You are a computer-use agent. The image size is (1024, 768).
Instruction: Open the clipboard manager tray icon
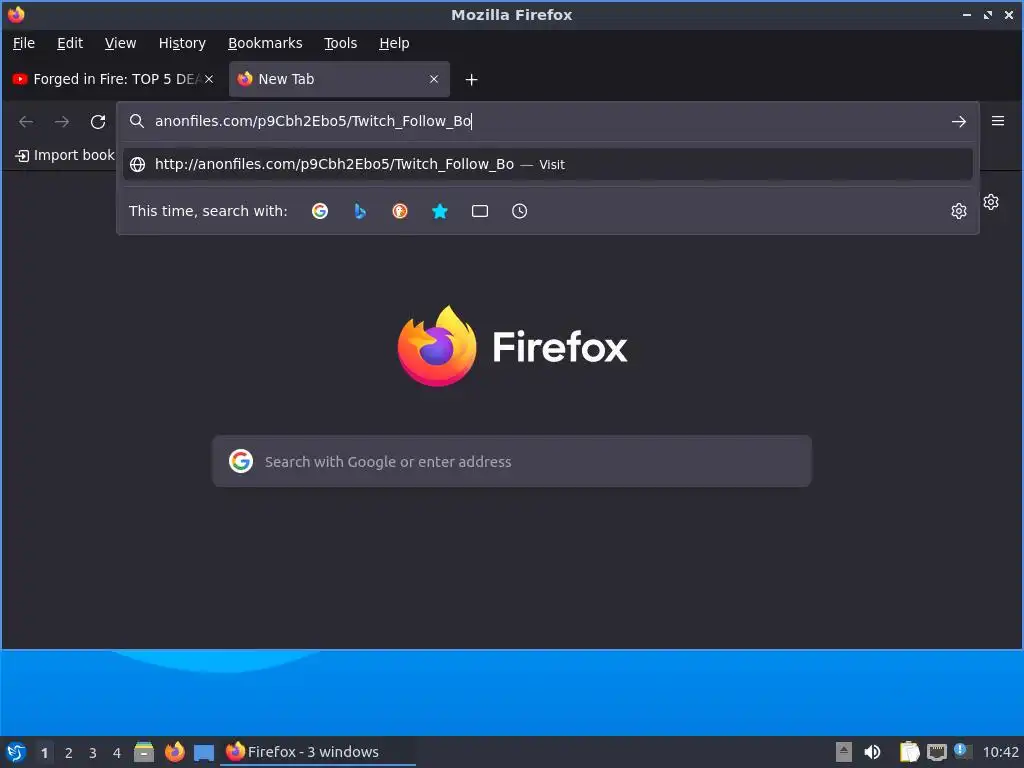(909, 752)
